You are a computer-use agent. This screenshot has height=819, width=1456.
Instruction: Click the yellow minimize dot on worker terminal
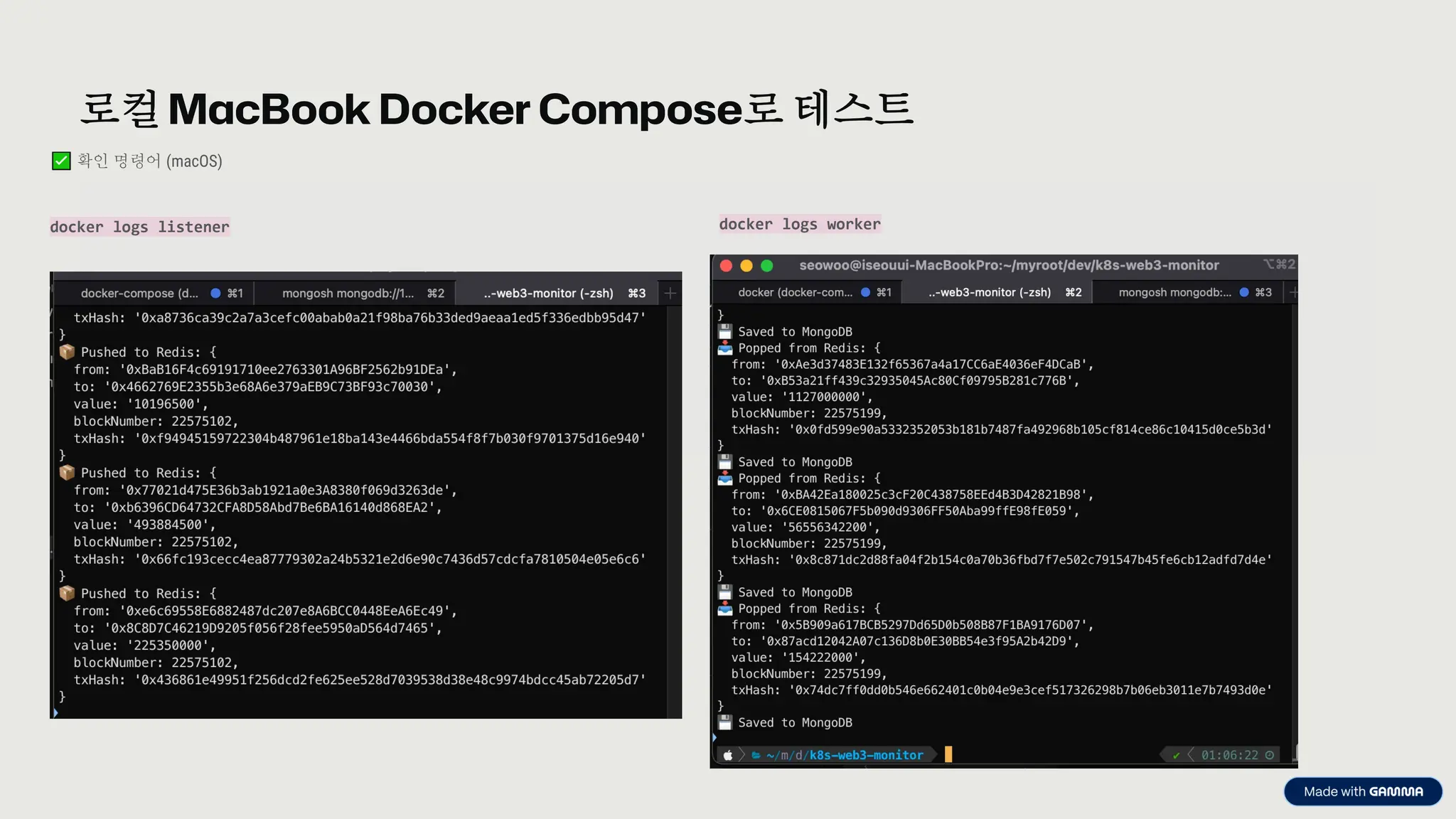[x=746, y=266]
